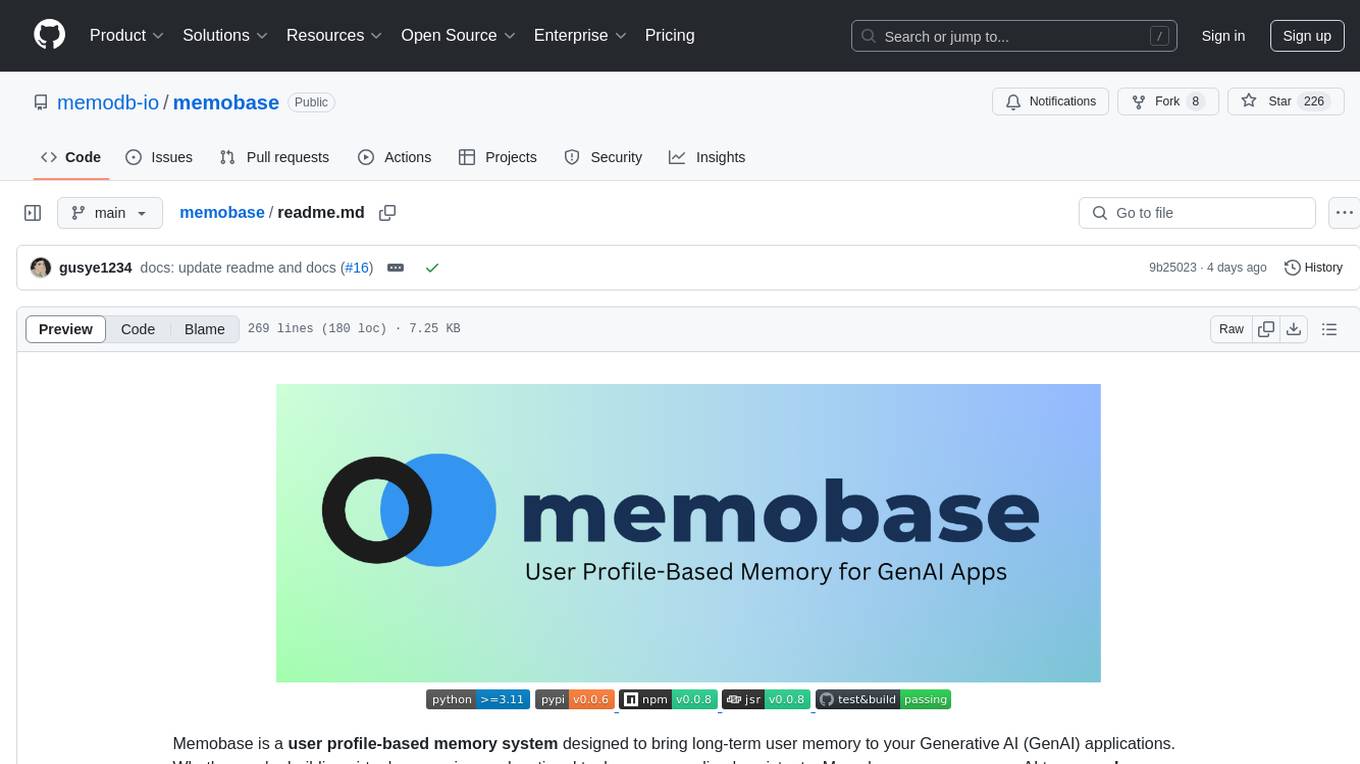This screenshot has height=764, width=1360.
Task: Click the Sign in link
Action: point(1223,36)
